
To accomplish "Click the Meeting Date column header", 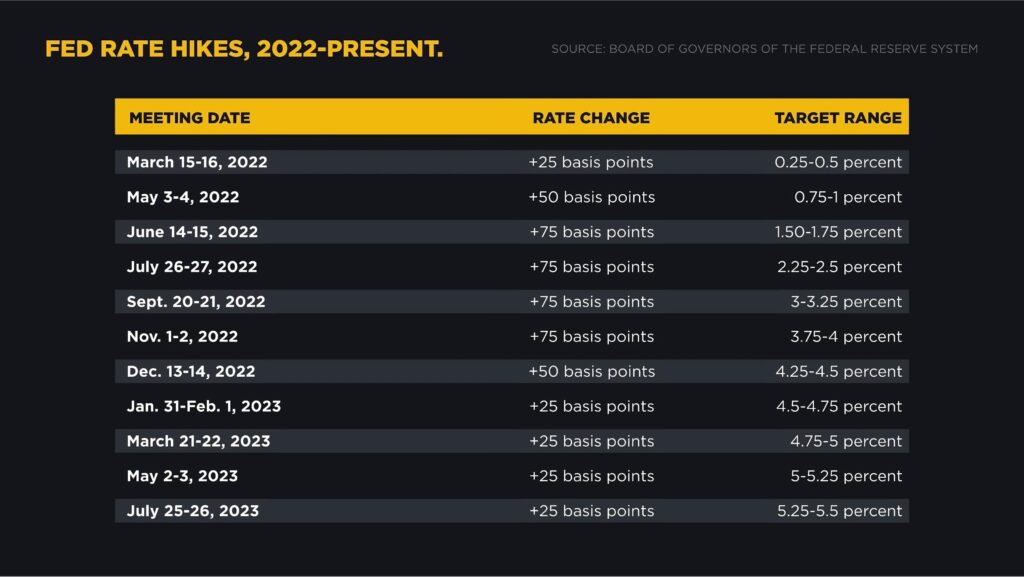I will pyautogui.click(x=189, y=117).
